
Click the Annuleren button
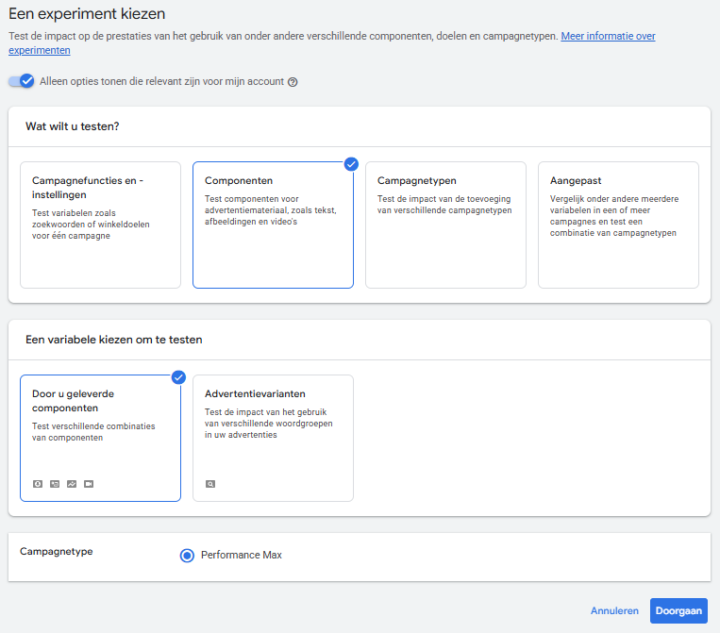614,611
